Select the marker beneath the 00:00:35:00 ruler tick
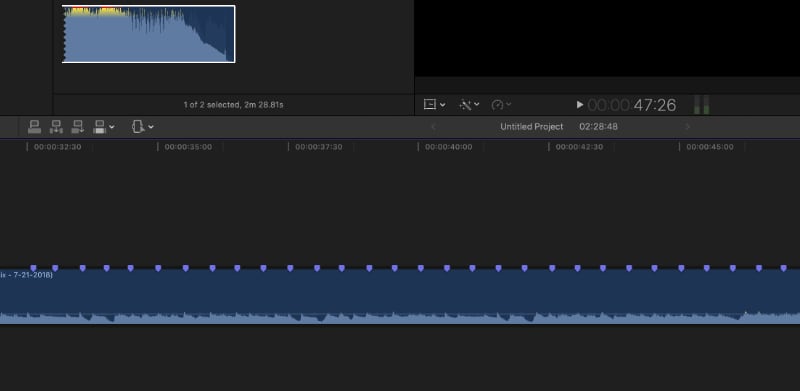Screen dimensions: 800x391 point(158,268)
